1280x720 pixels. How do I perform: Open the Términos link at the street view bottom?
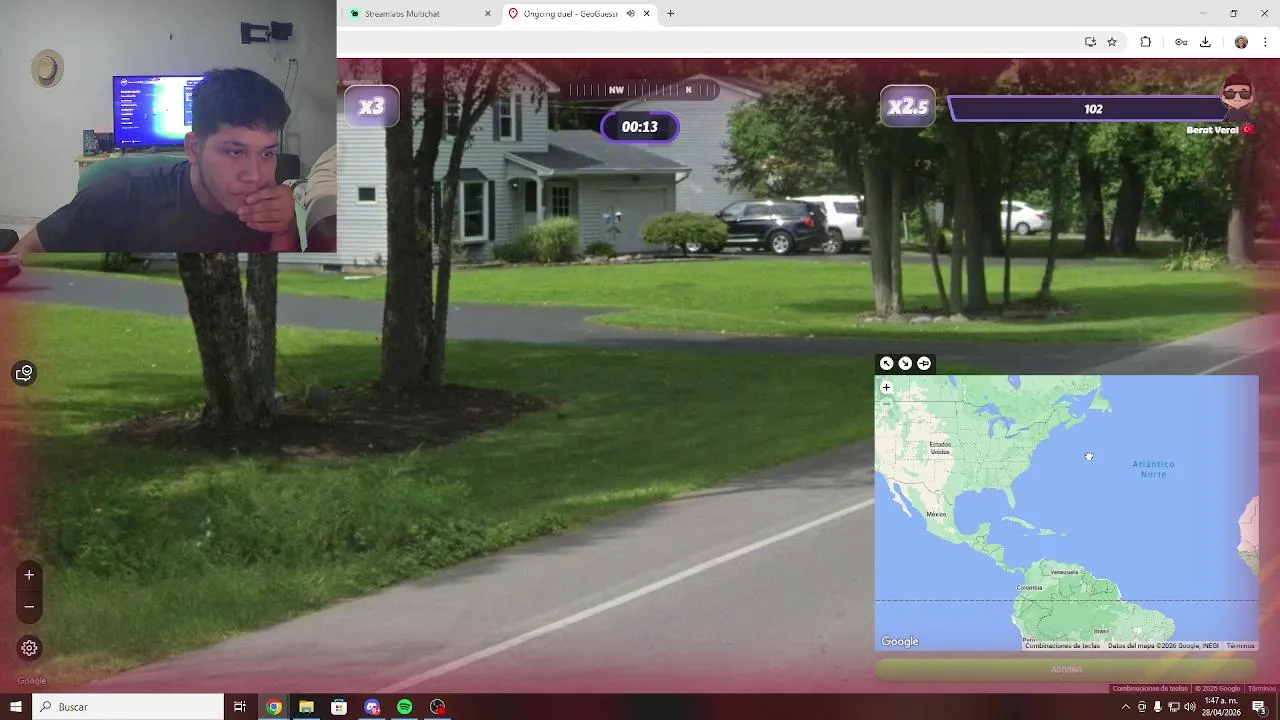(1261, 688)
